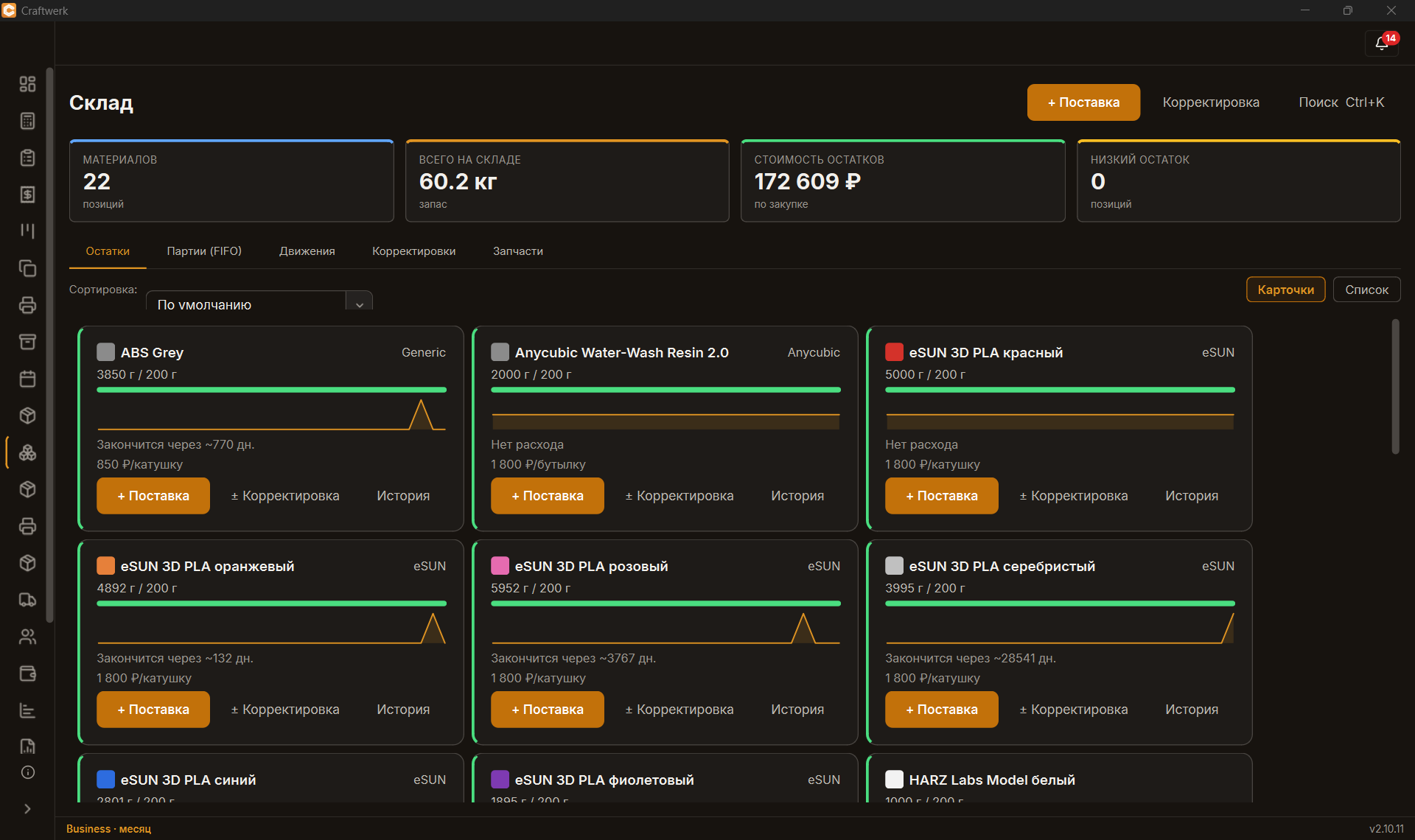Open Корректировка for eSUN 3D PLA розовый

tap(679, 710)
